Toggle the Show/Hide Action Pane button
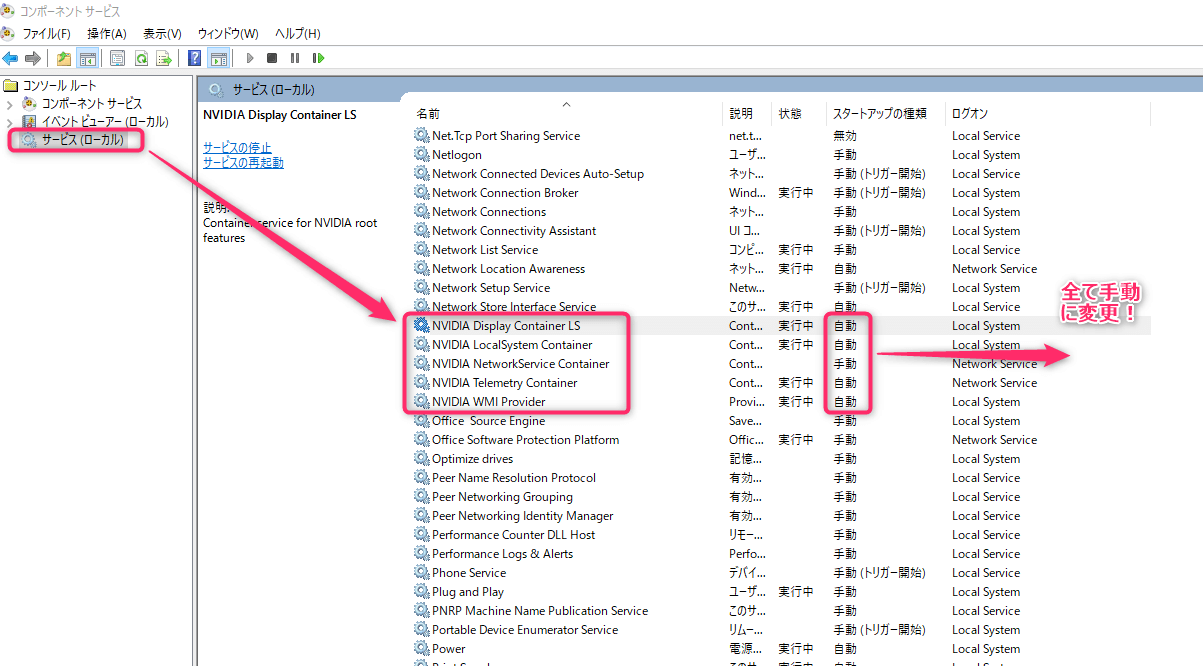The height and width of the screenshot is (666, 1203). [219, 58]
